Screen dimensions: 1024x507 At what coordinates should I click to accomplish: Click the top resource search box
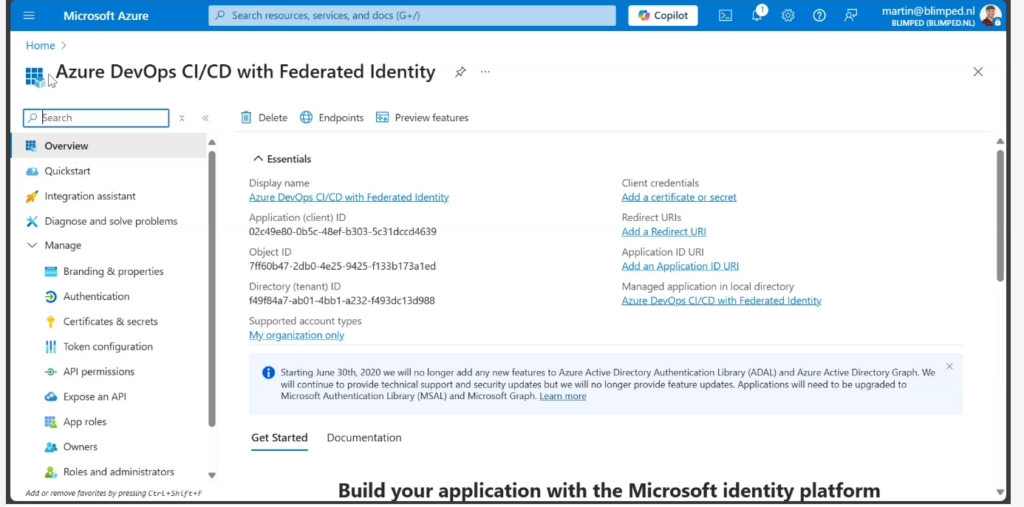[412, 16]
